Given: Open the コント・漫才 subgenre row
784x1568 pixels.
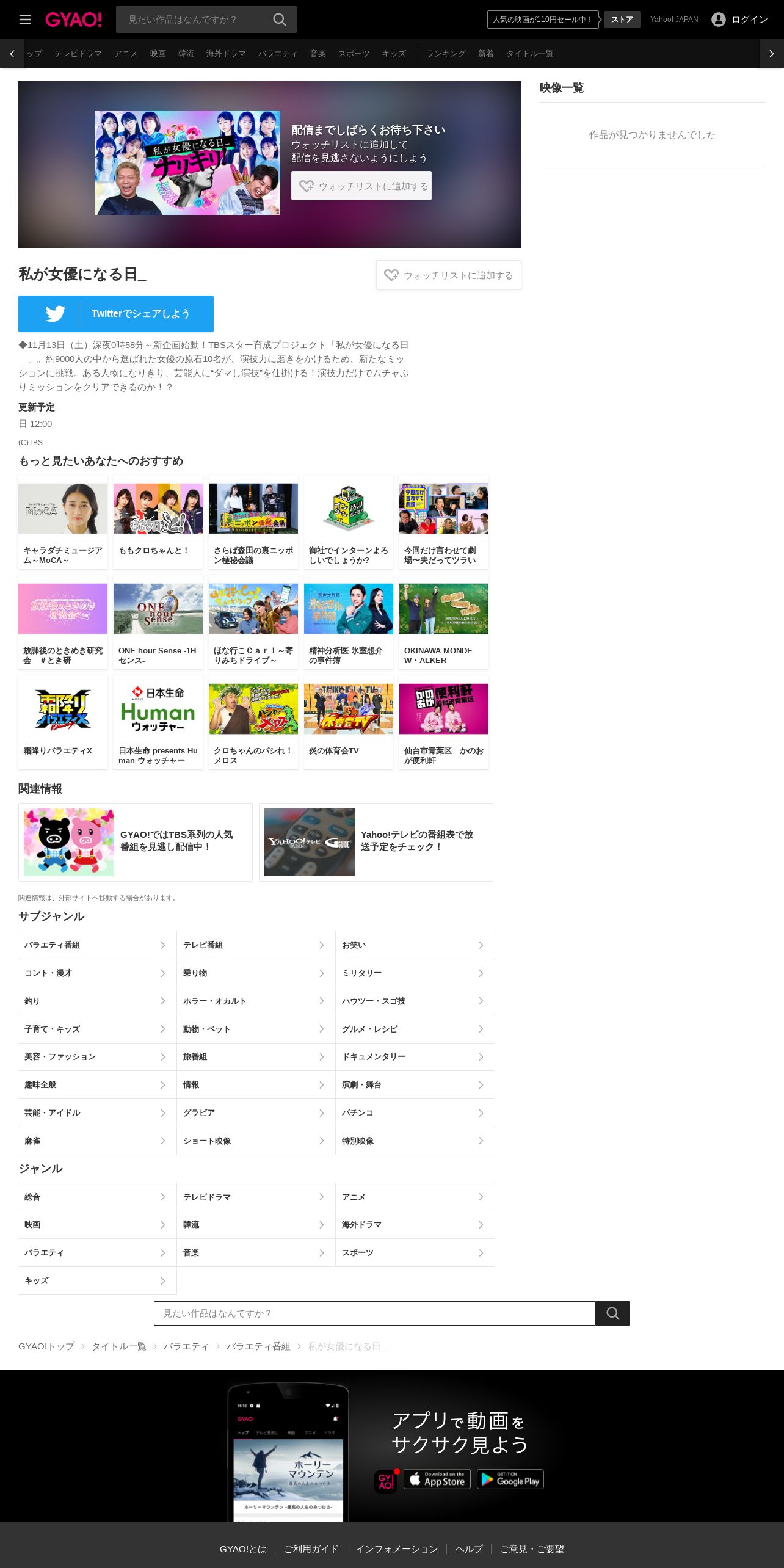Looking at the screenshot, I should click(97, 973).
